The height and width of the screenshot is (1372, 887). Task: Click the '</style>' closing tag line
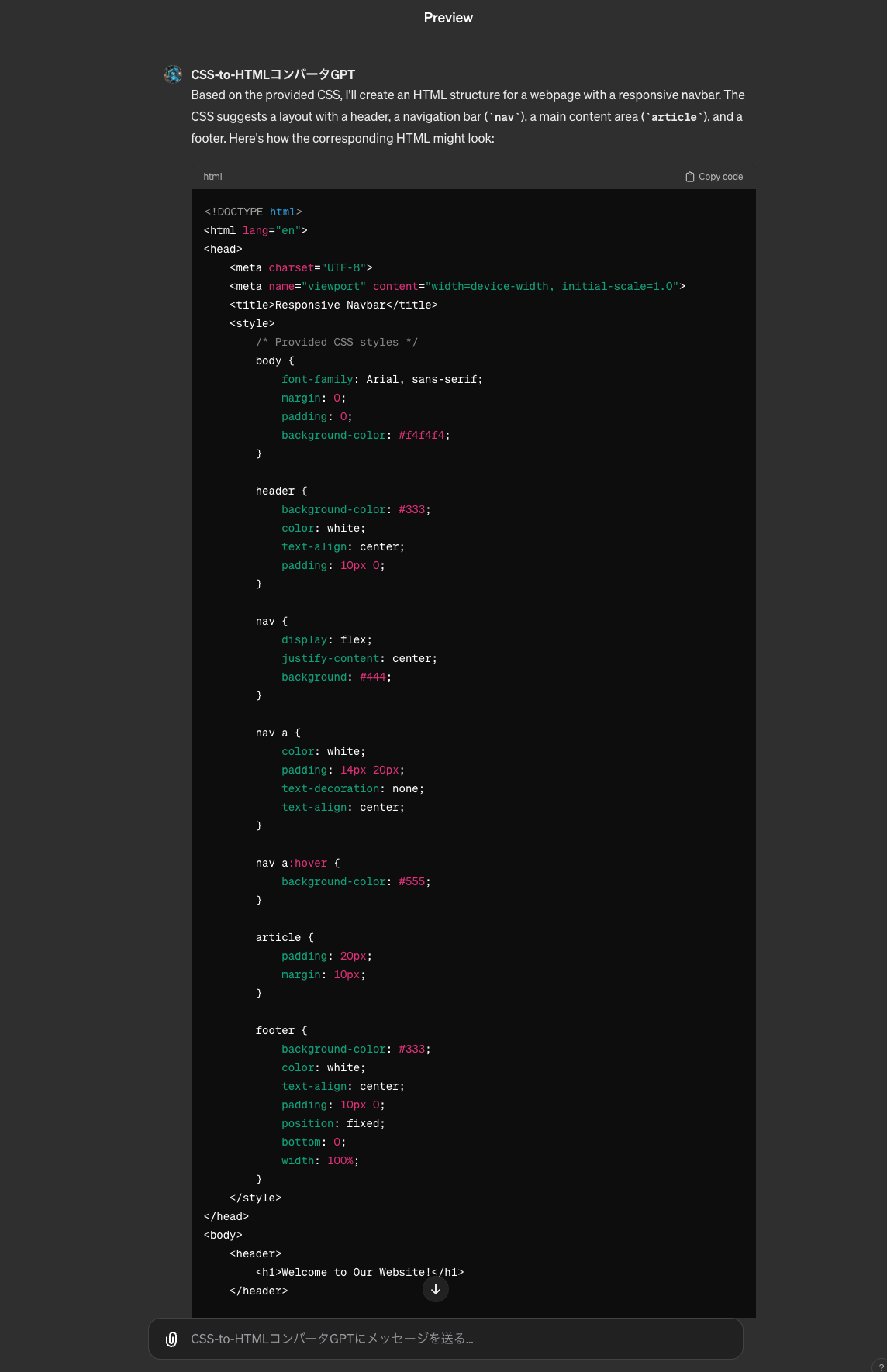pyautogui.click(x=255, y=1198)
